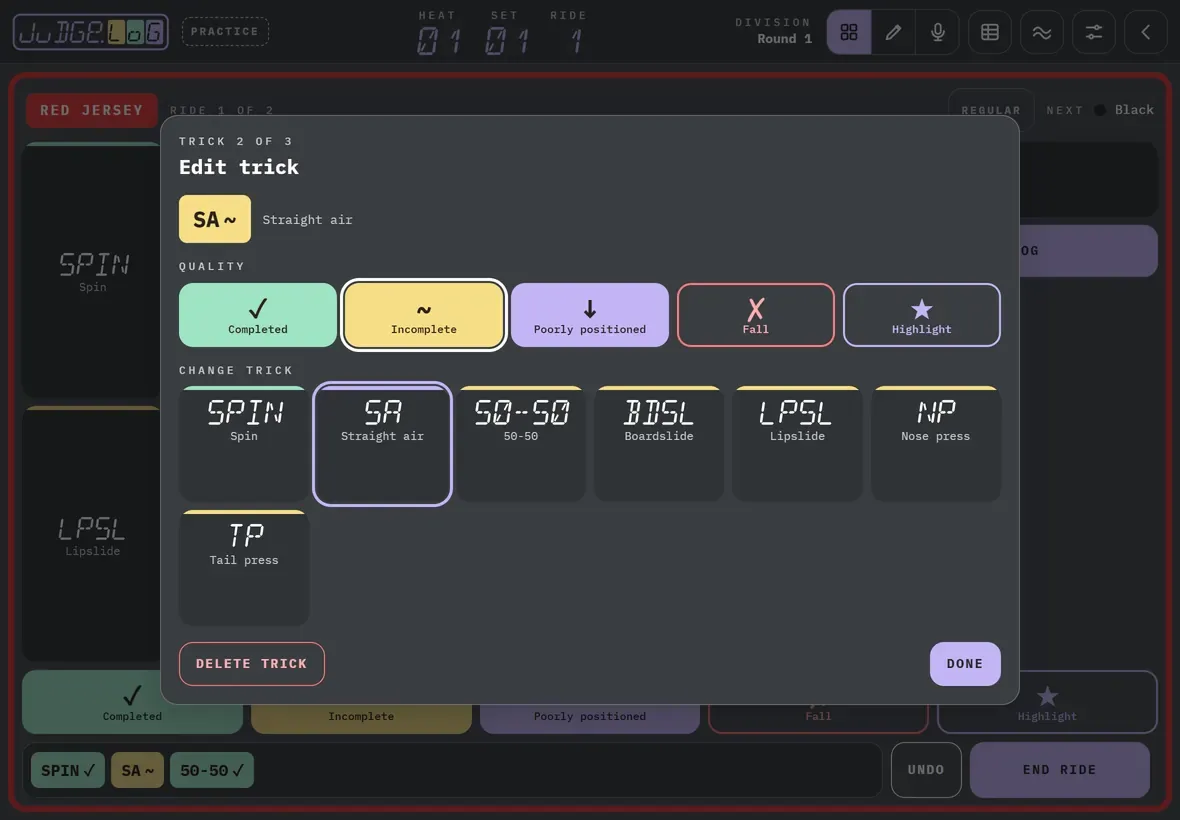Change trick to Nose press
Image resolution: width=1180 pixels, height=820 pixels.
tap(935, 444)
